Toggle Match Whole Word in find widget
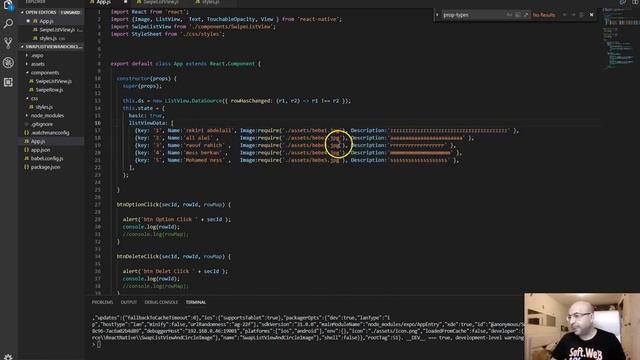This screenshot has width=640, height=360. [518, 15]
